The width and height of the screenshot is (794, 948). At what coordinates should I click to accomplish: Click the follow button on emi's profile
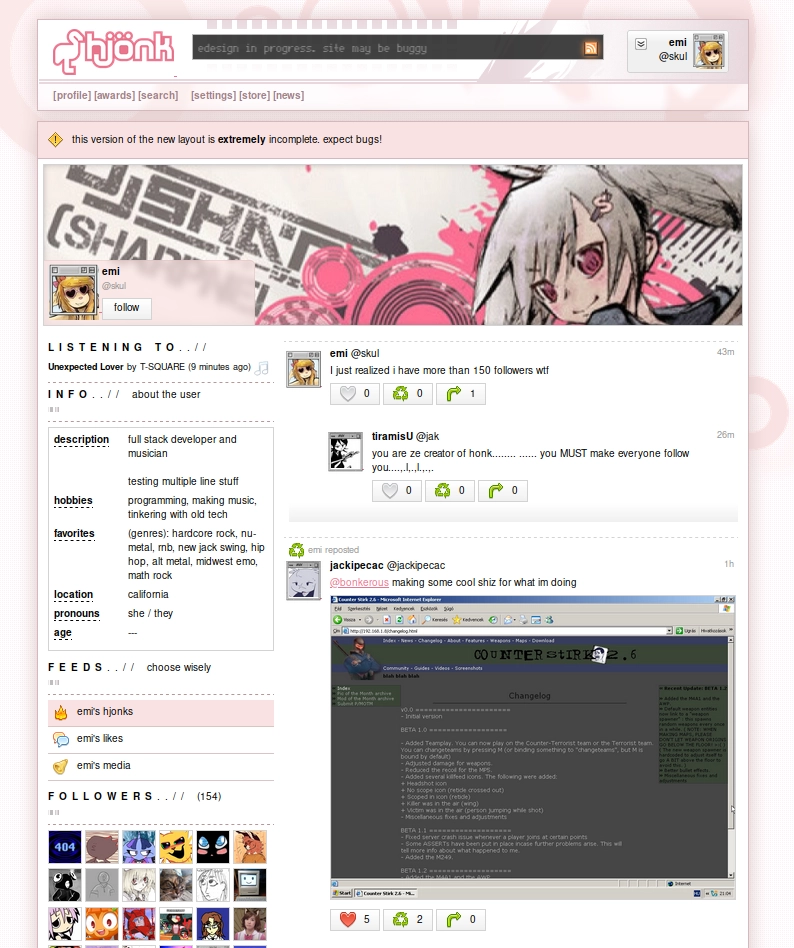[126, 308]
